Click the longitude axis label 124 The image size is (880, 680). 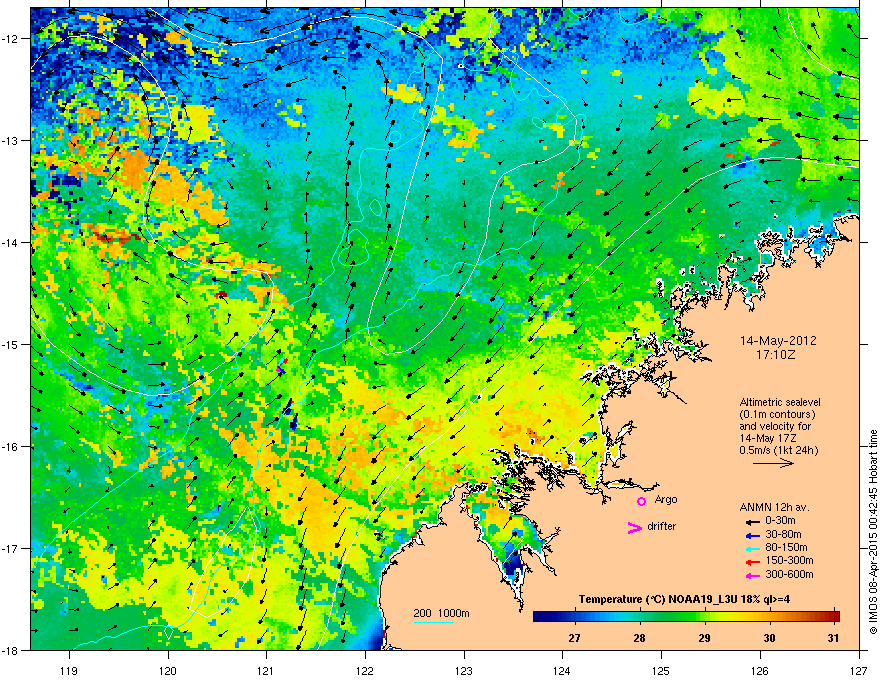point(563,670)
